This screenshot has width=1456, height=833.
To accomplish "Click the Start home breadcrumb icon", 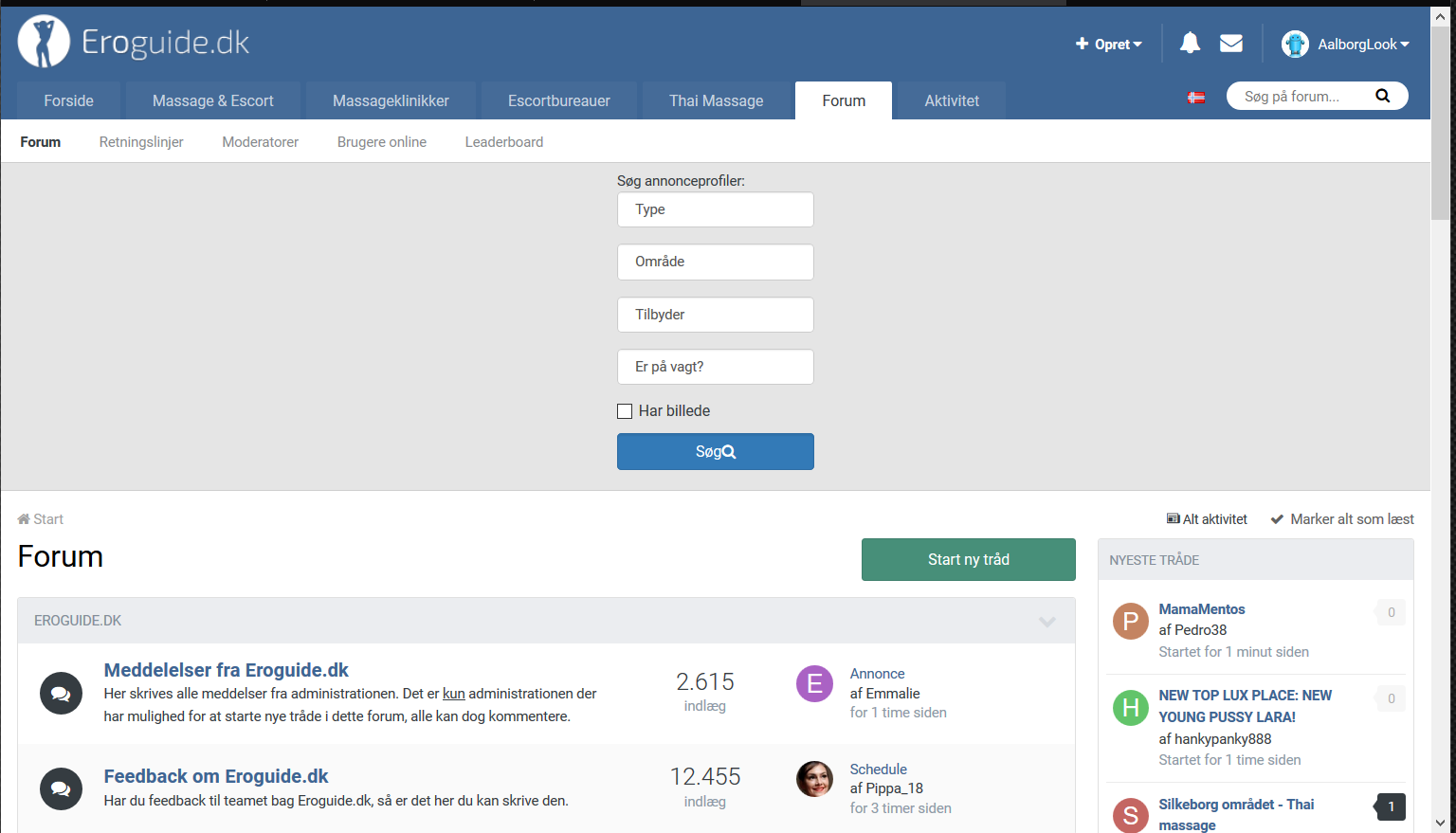I will [x=24, y=518].
